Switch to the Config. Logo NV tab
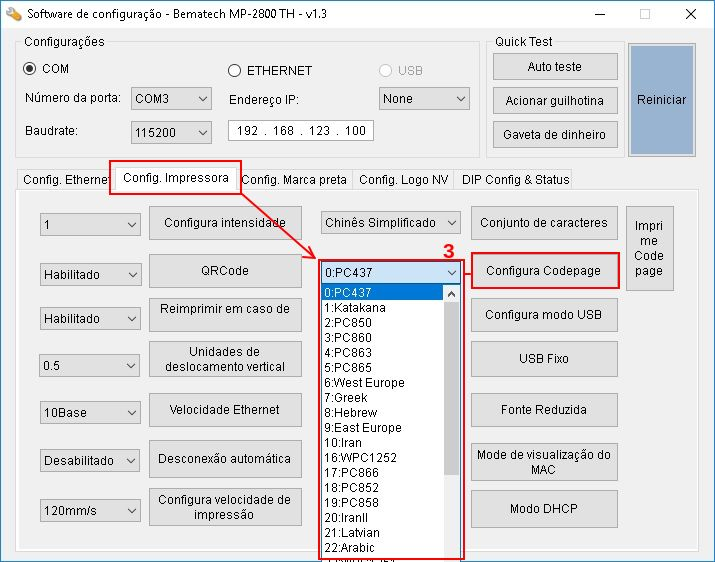The image size is (715, 562). pyautogui.click(x=404, y=180)
